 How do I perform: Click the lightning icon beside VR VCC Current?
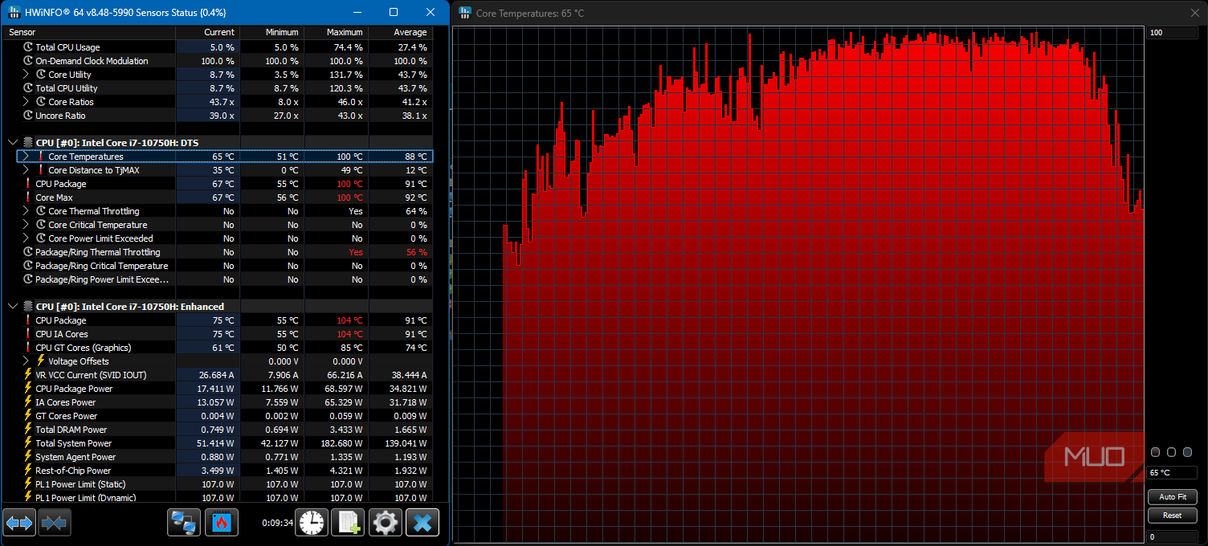pos(27,375)
